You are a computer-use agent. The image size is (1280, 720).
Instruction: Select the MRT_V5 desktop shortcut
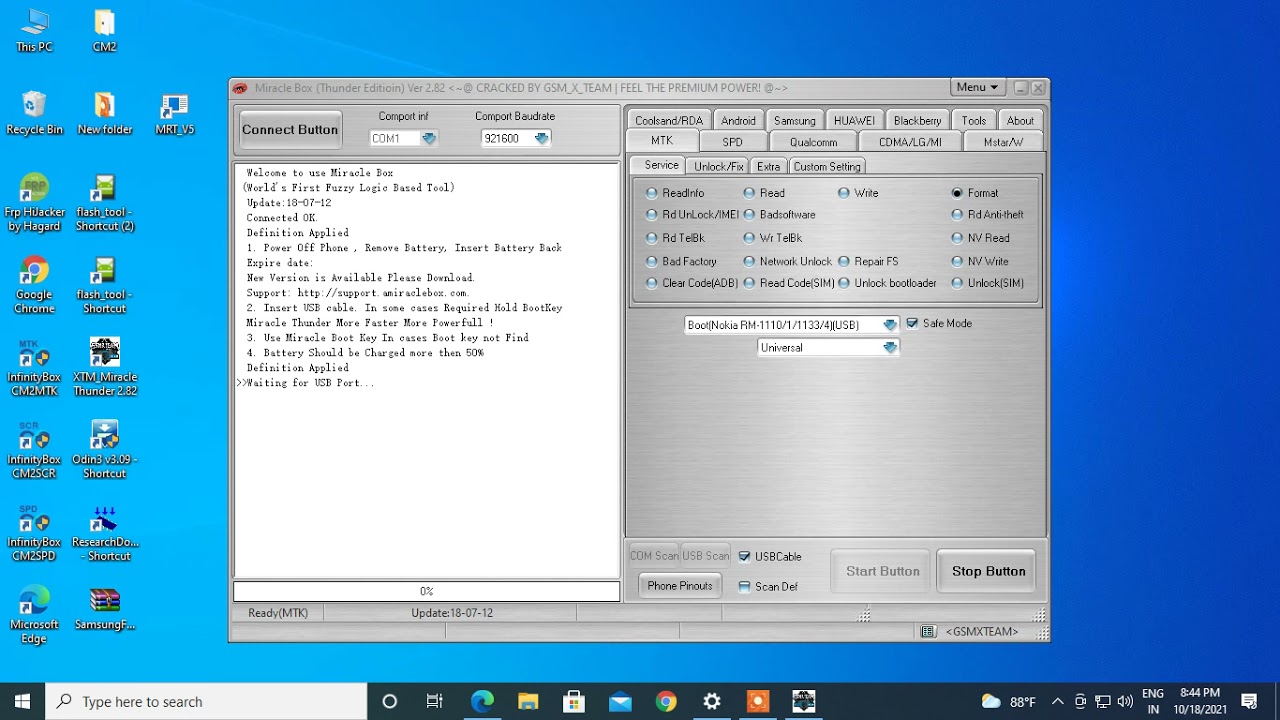point(175,113)
